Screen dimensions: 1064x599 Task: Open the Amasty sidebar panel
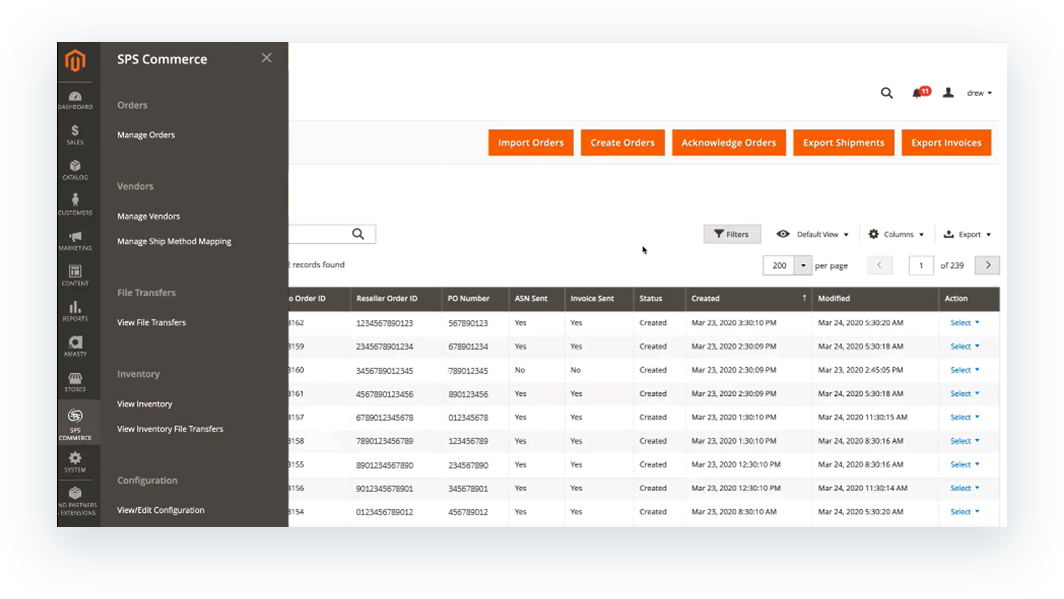[76, 348]
